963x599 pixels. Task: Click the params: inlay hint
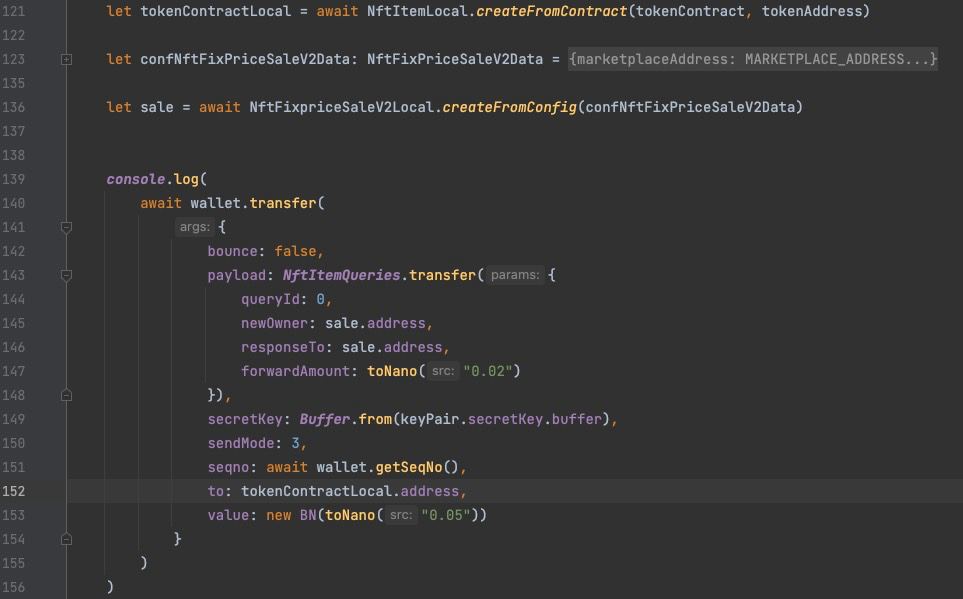click(515, 275)
